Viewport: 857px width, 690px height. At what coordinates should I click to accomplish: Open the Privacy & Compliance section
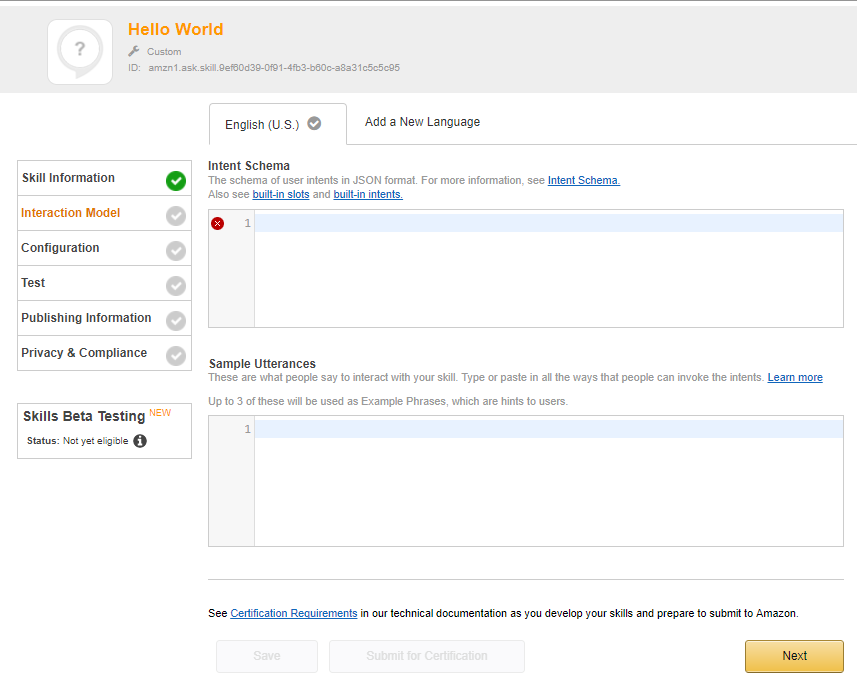[x=84, y=353]
